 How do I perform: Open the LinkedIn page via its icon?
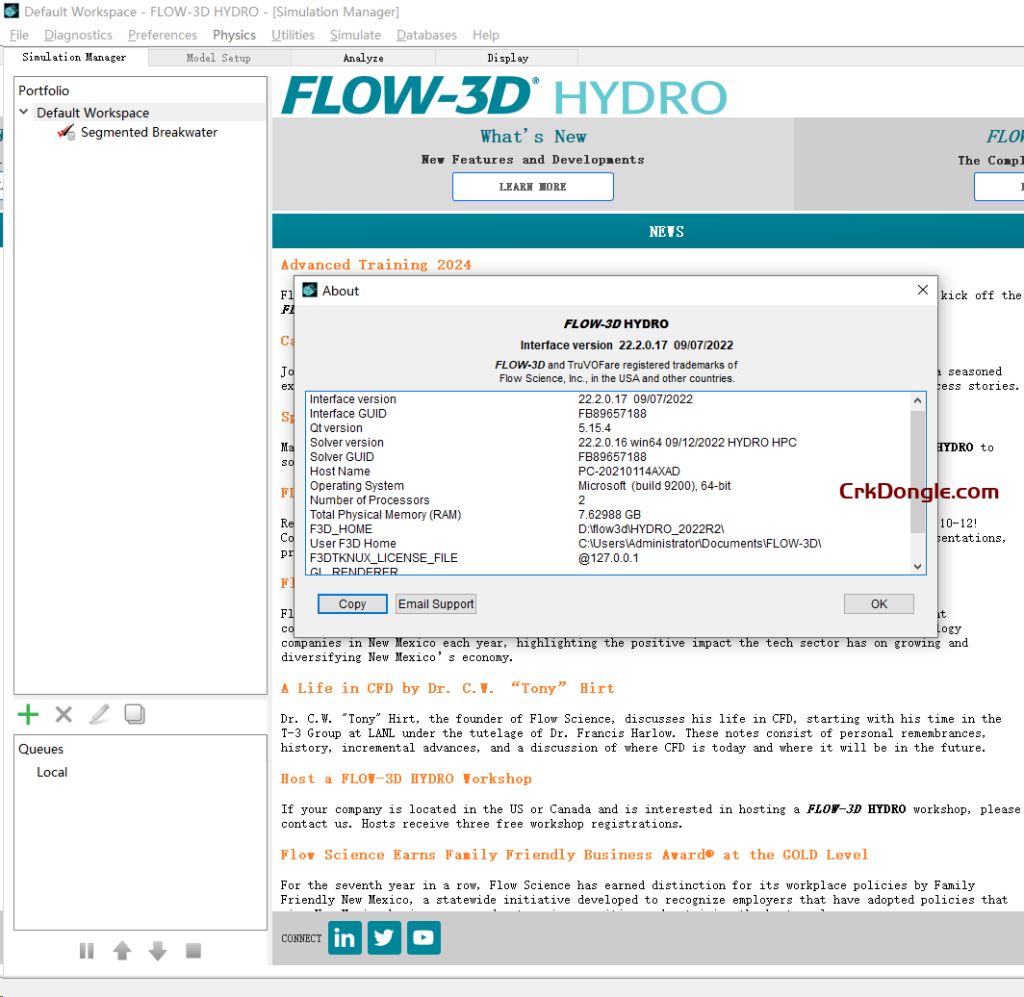tap(344, 937)
